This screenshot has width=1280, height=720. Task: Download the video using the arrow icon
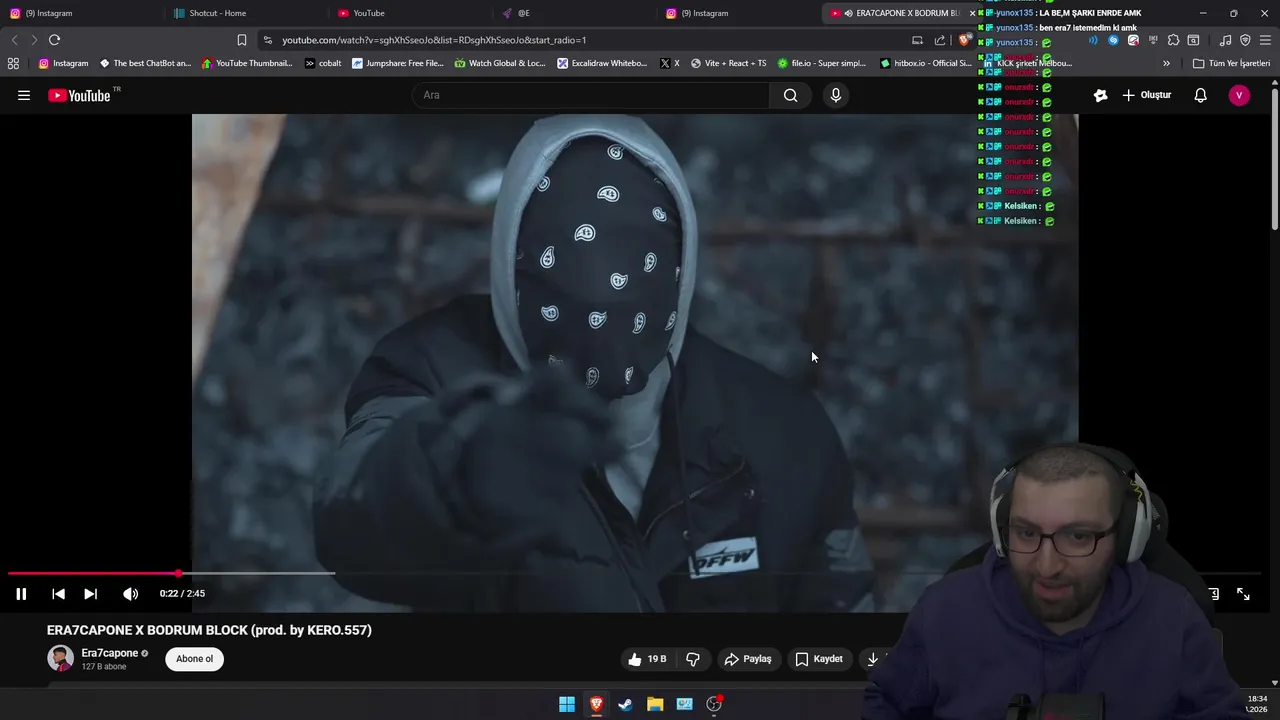pos(873,659)
